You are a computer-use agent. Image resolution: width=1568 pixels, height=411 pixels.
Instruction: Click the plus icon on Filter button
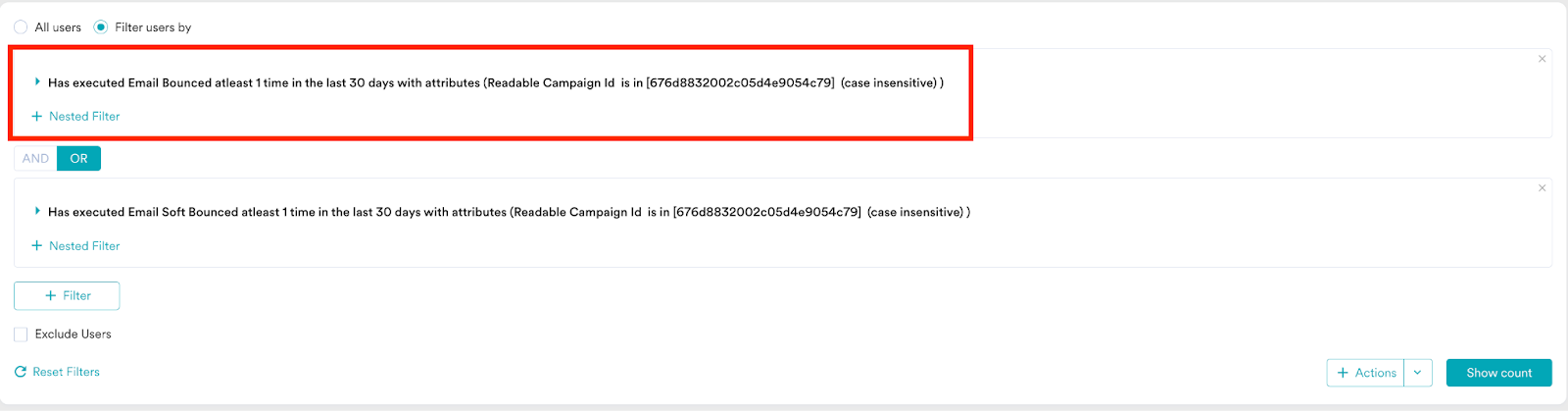pyautogui.click(x=51, y=295)
